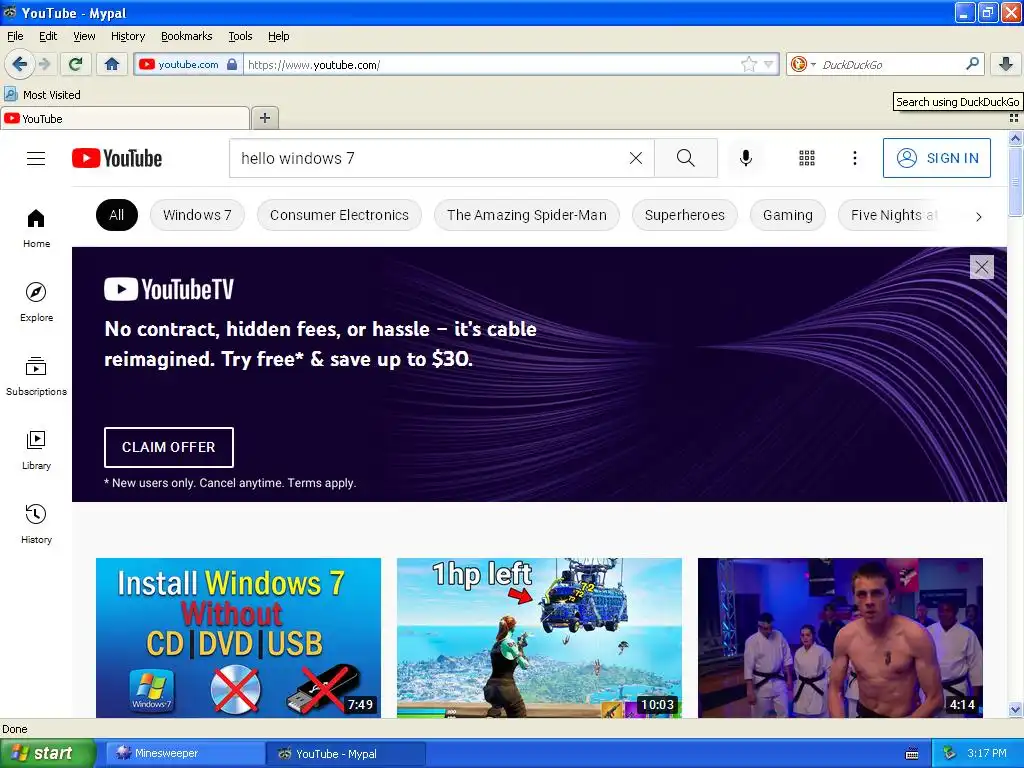Click the YouTubeTV logo in the banner
Image resolution: width=1024 pixels, height=768 pixels.
click(x=168, y=289)
